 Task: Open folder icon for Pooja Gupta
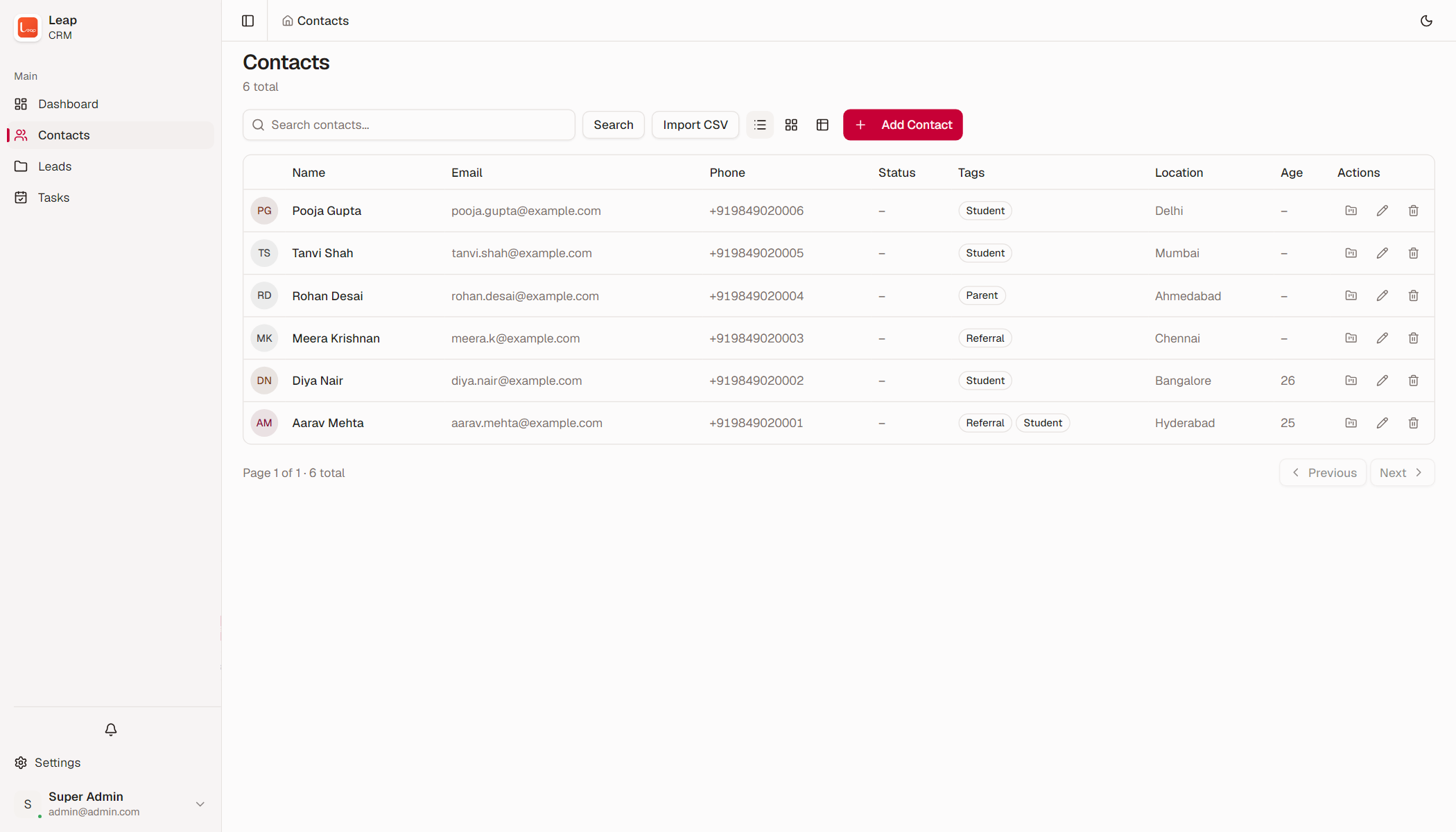click(x=1351, y=211)
